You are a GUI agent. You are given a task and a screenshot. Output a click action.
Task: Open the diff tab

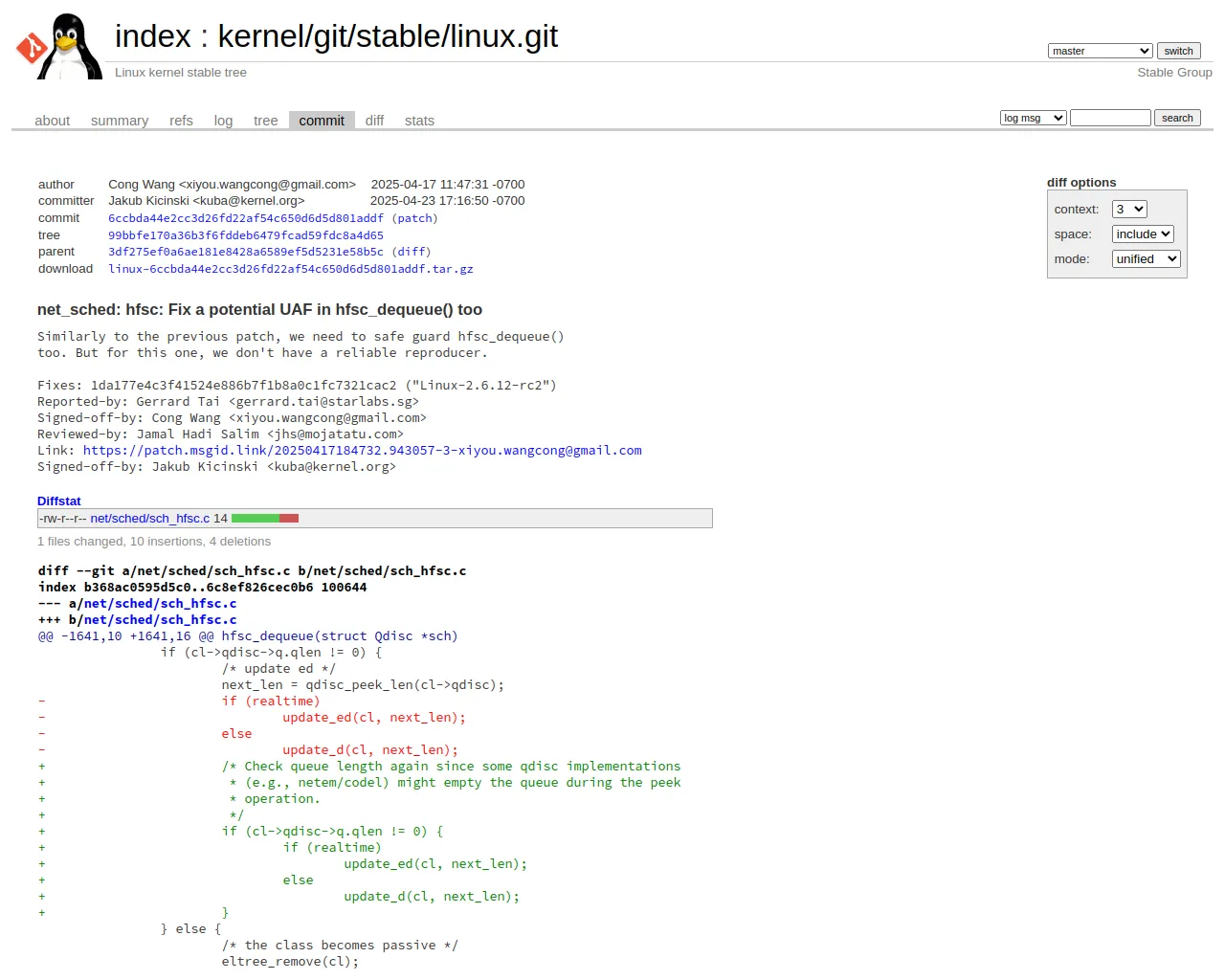[x=374, y=121]
